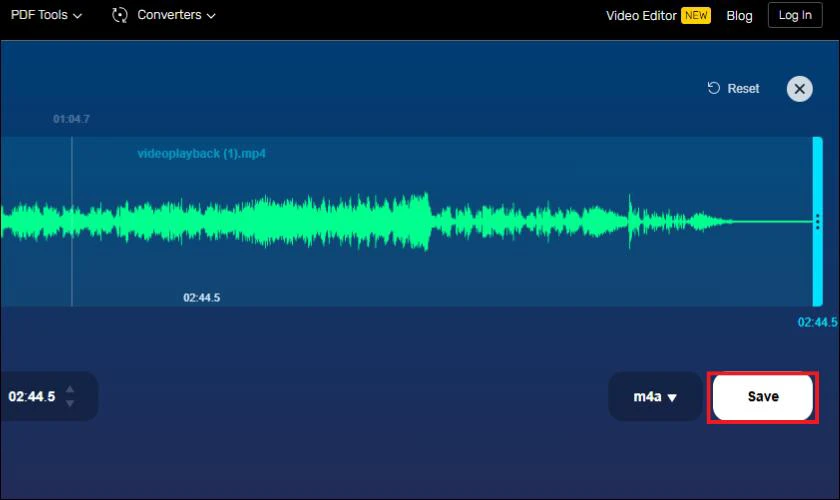Click the cyan right trim handle

[818, 221]
